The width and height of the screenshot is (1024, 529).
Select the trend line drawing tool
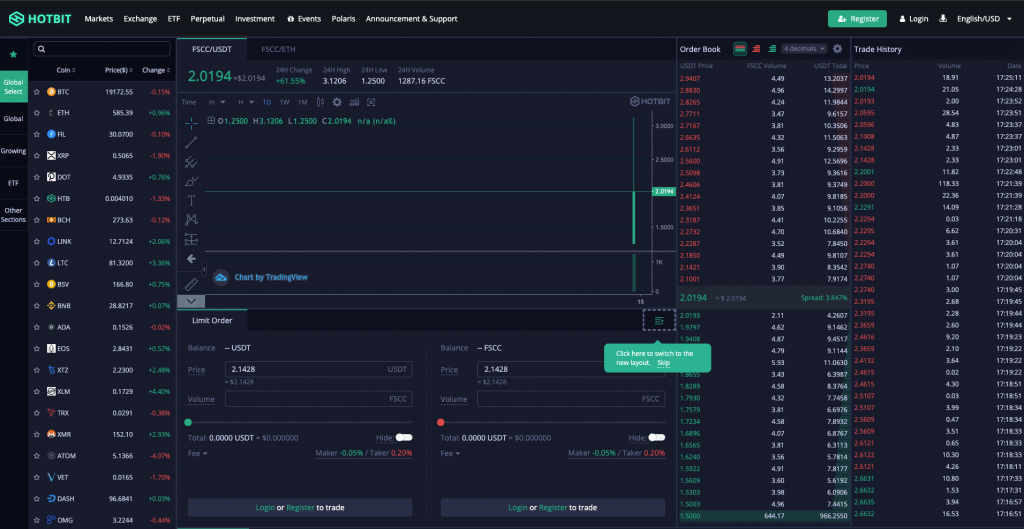191,141
